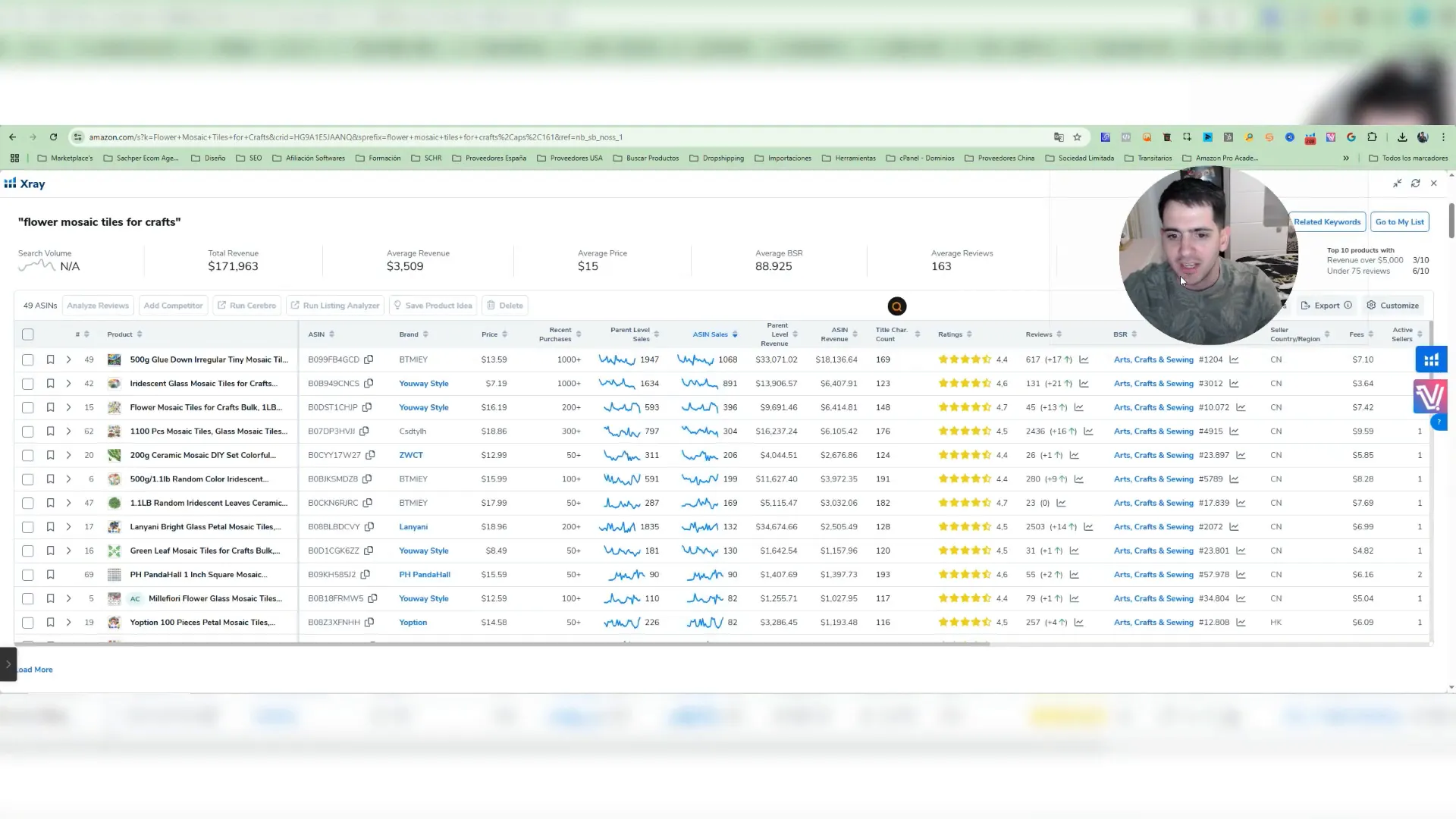Click the Xray refresh icon

1415,184
